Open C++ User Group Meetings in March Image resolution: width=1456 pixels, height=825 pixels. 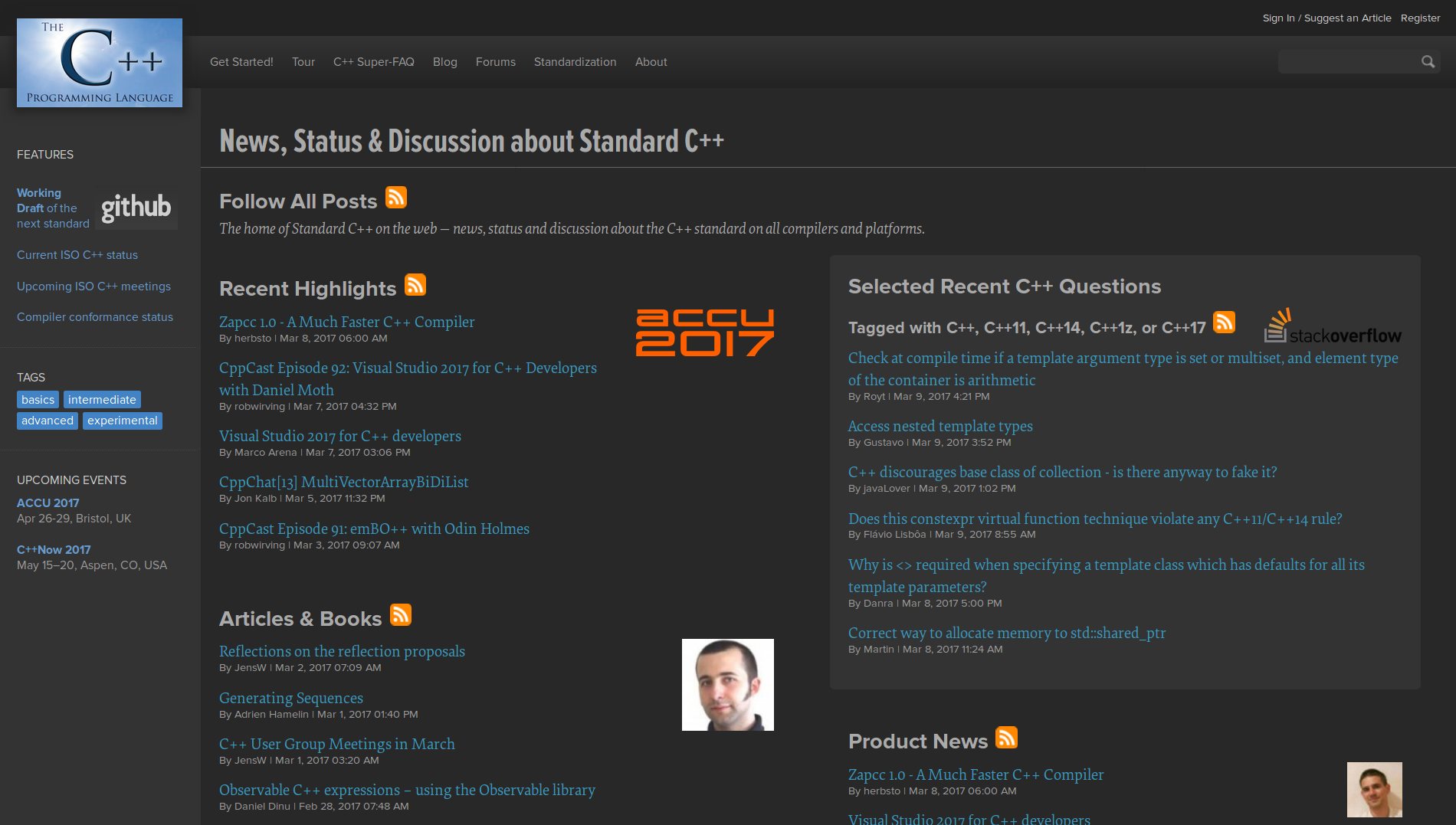click(337, 744)
